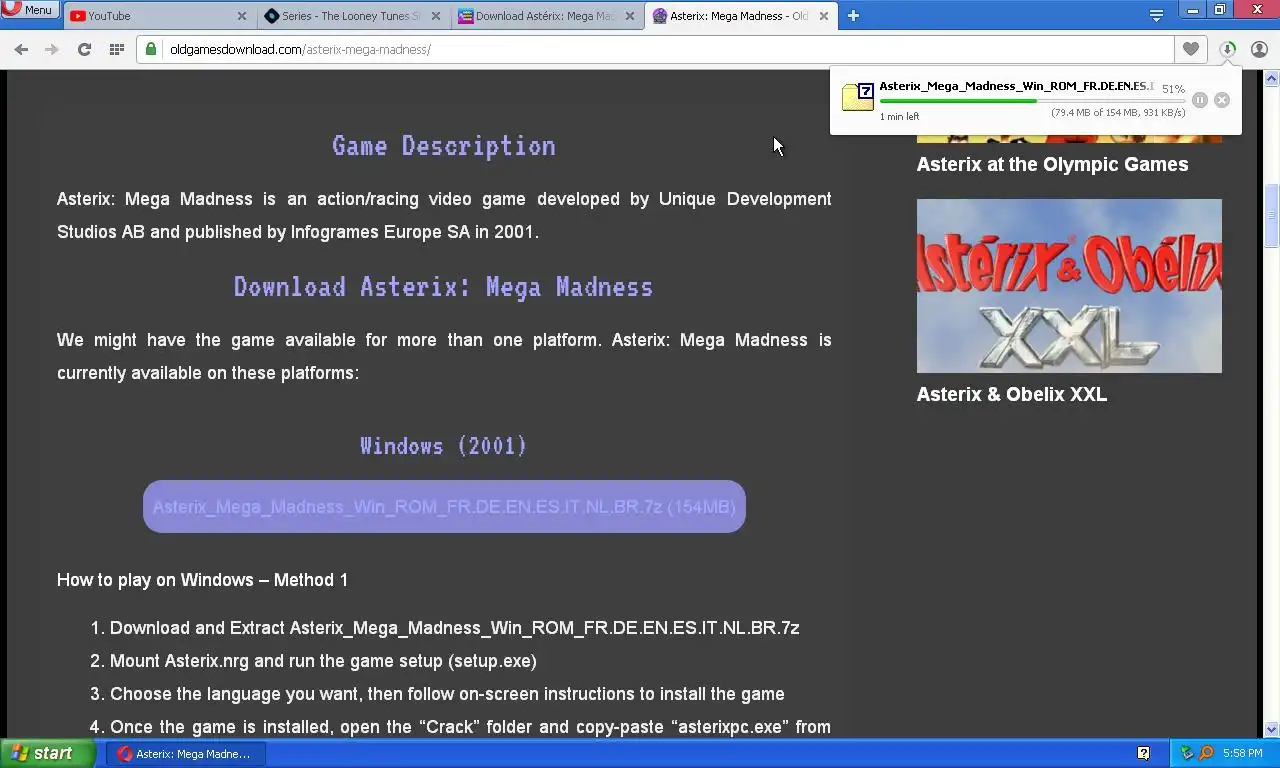Click the Windows (2001) platform heading
1280x768 pixels.
[x=444, y=446]
